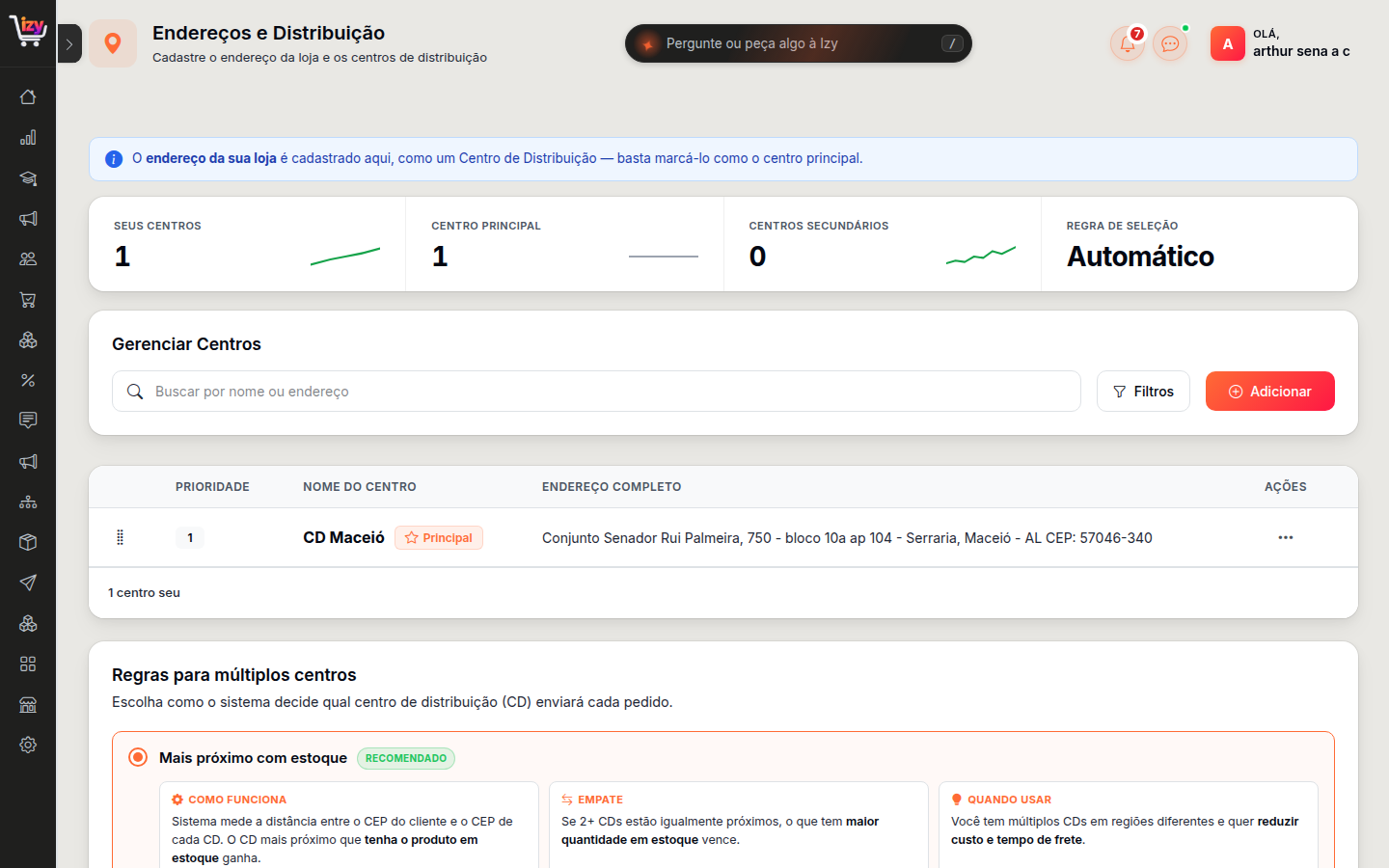Screen dimensions: 1389x868
Task: Click the 'Gerenciar Centros' heading
Action: pyautogui.click(x=186, y=344)
